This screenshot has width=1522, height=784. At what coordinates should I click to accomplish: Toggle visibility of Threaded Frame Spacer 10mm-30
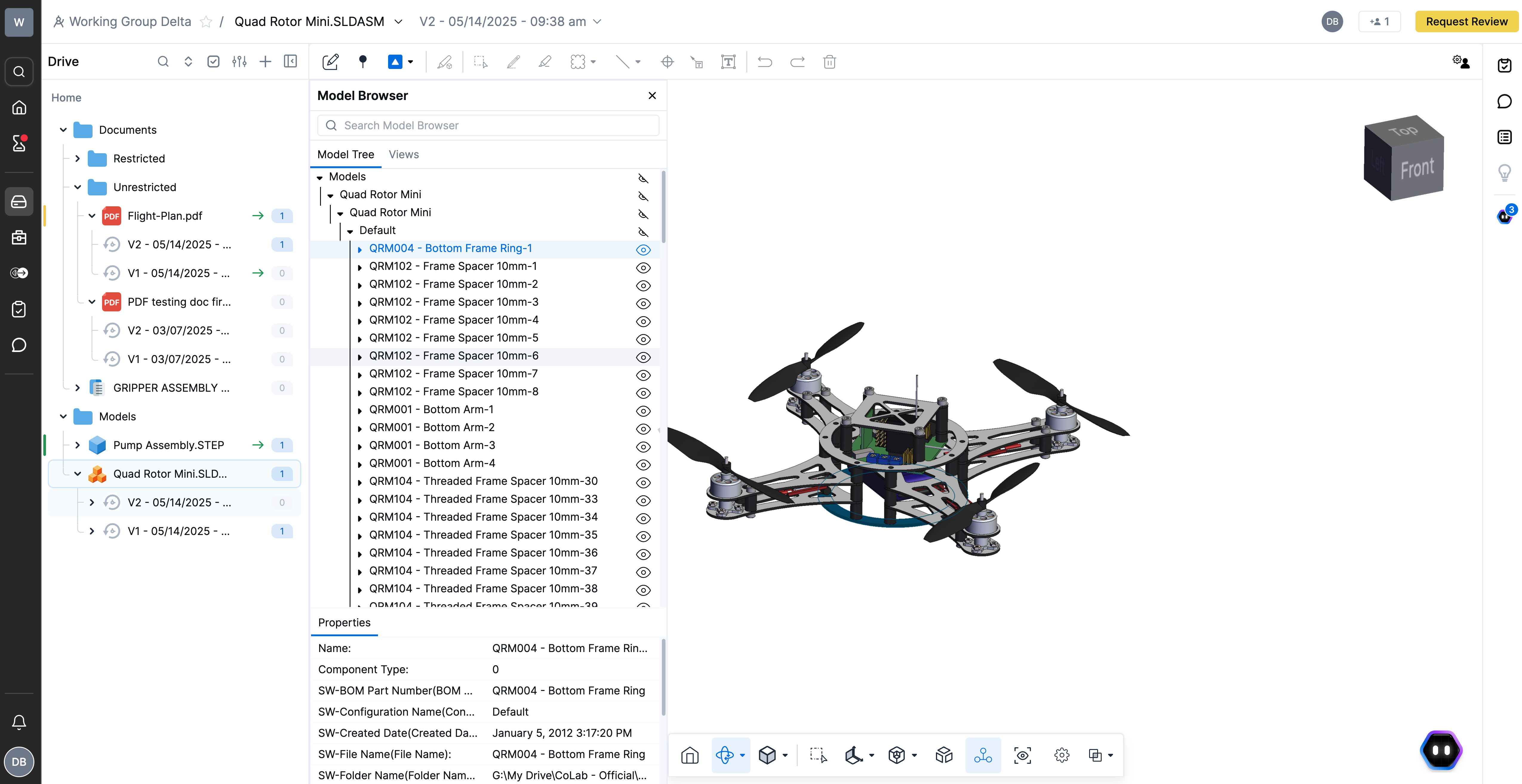[643, 483]
